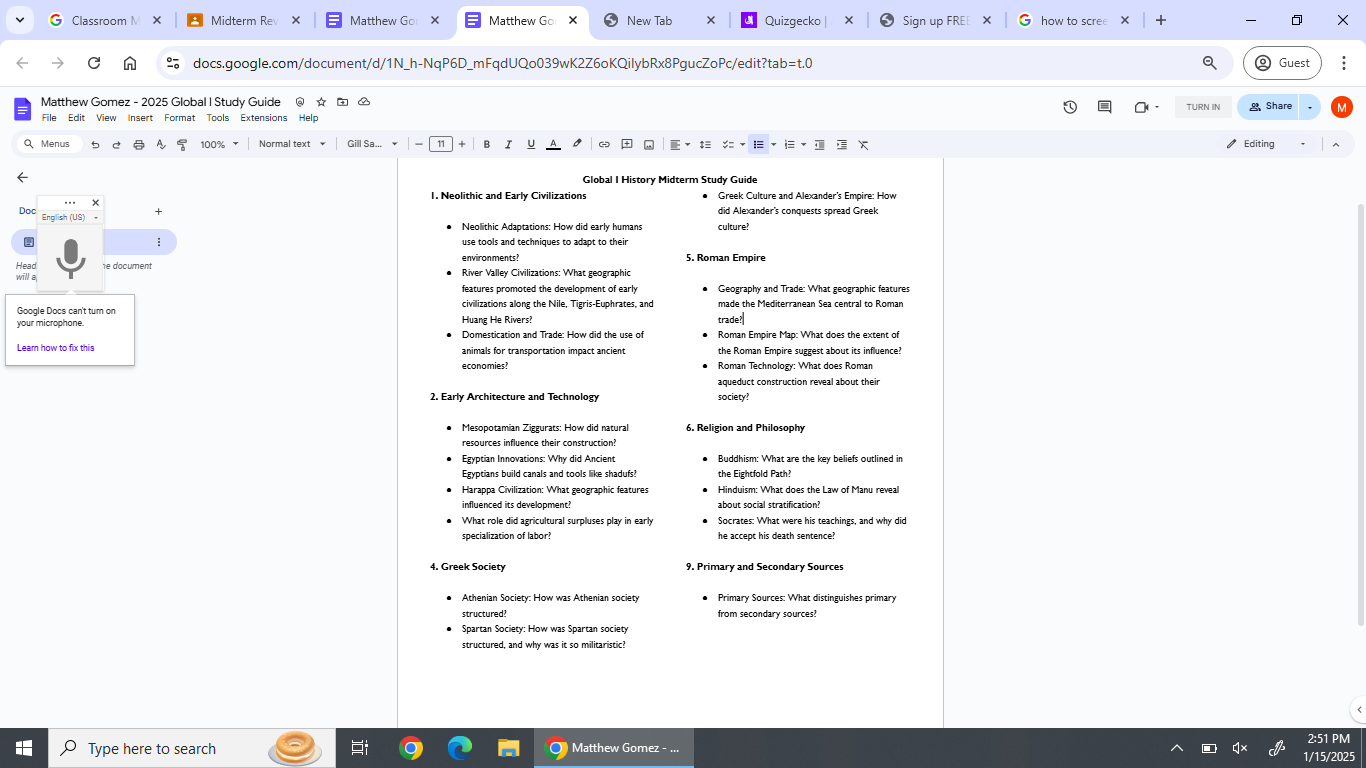This screenshot has width=1366, height=768.
Task: Close the voice typing widget
Action: click(96, 203)
